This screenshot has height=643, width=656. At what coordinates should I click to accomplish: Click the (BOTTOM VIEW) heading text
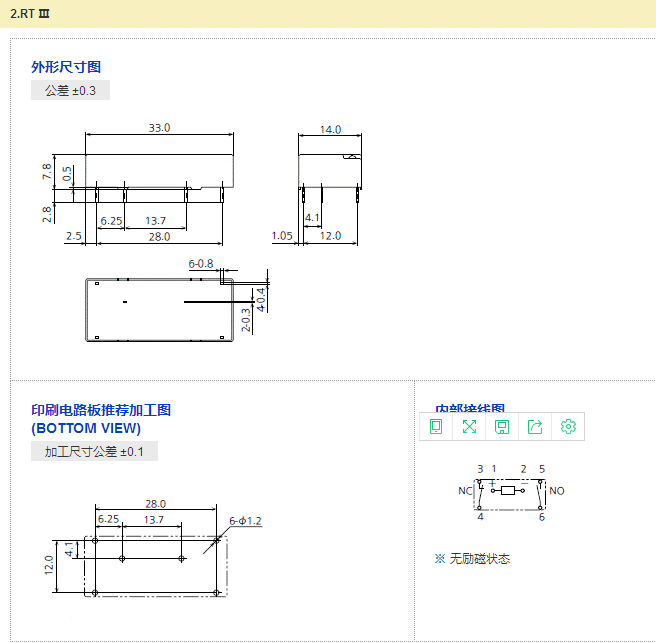pos(86,428)
